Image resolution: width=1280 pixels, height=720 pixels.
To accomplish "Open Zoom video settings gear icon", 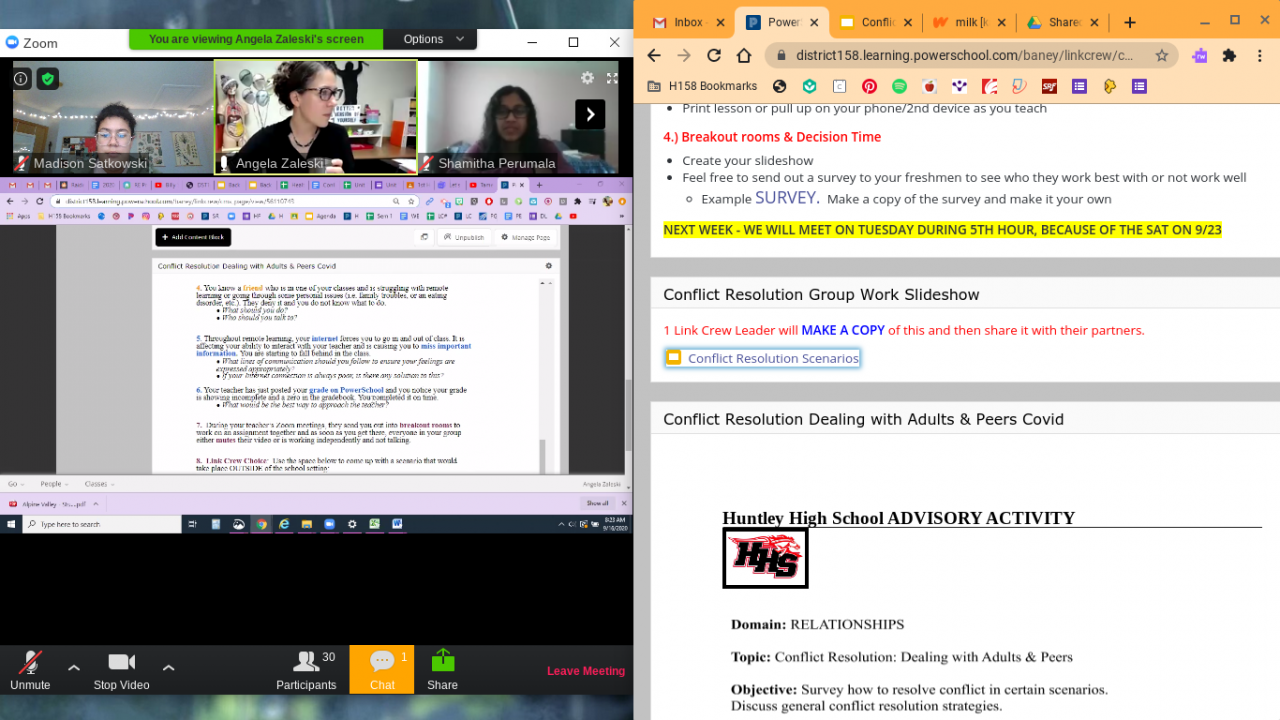I will 588,77.
